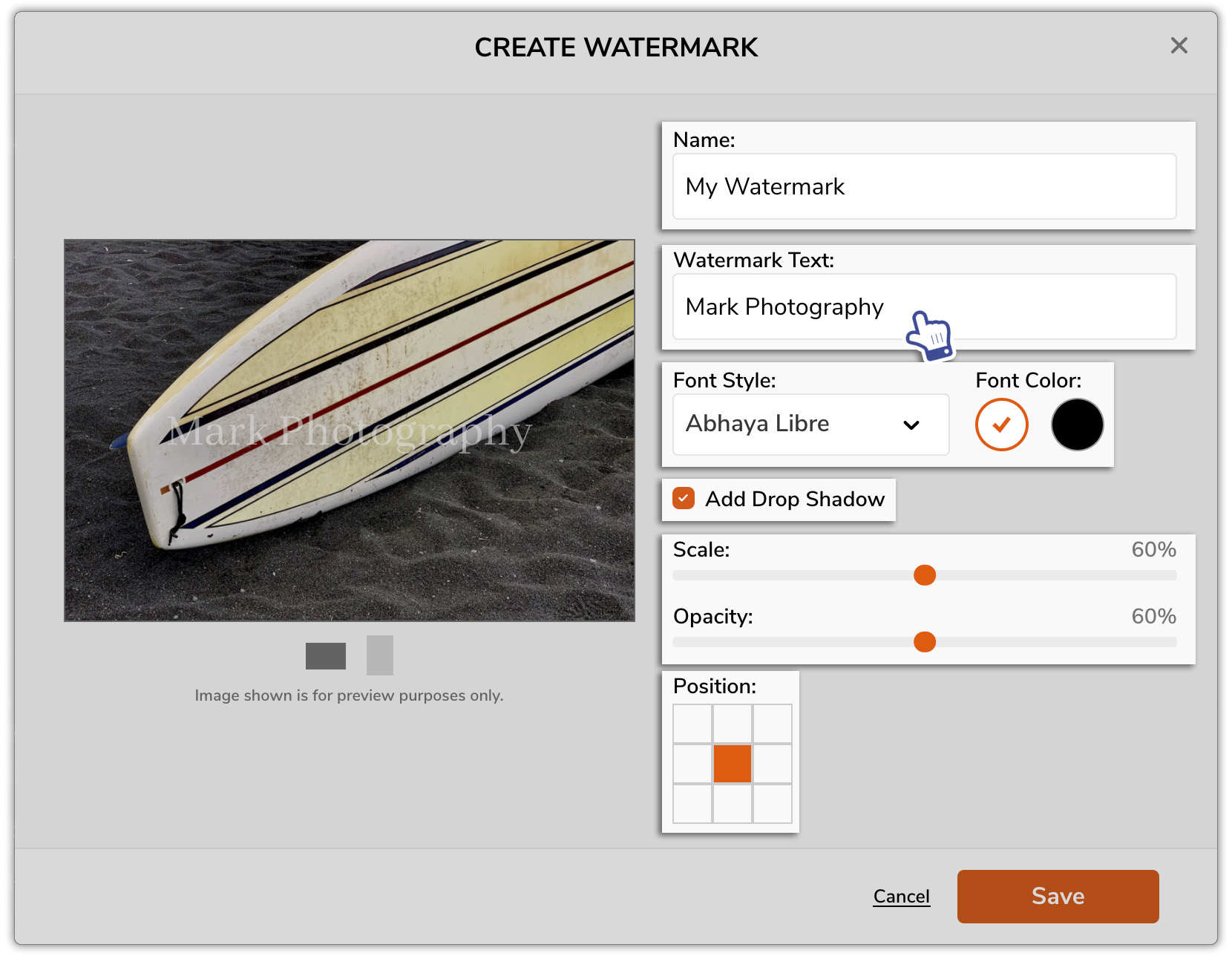Click the Watermark Text input field
This screenshot has height=956, width=1232.
tap(924, 307)
